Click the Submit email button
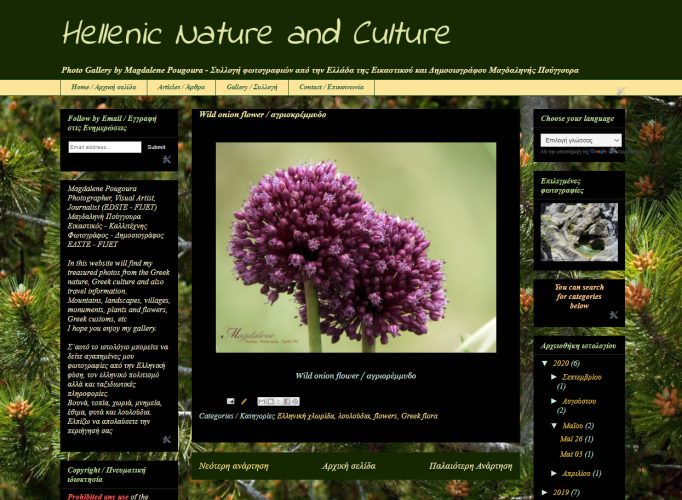682x500 pixels. pyautogui.click(x=156, y=147)
